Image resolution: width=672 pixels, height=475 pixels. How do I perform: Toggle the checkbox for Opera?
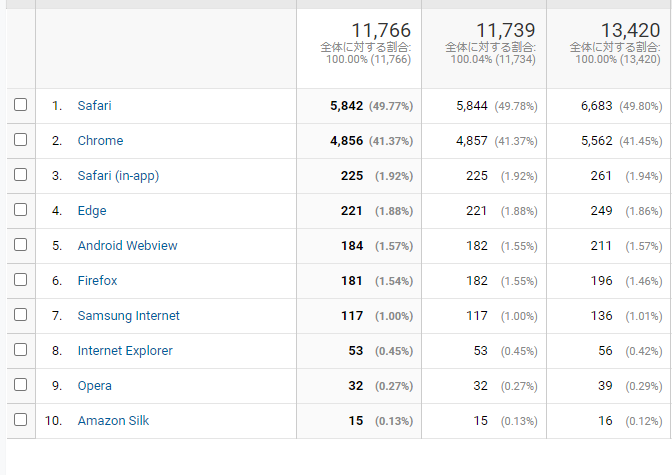pyautogui.click(x=21, y=385)
